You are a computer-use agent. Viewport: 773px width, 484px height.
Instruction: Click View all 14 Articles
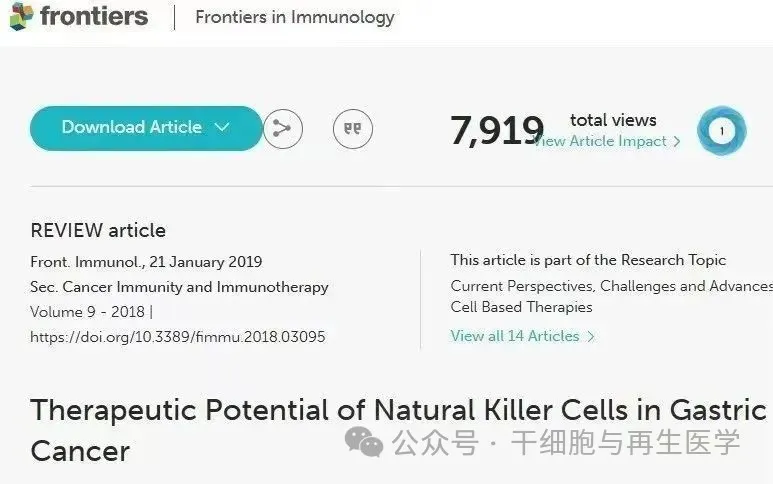point(515,336)
